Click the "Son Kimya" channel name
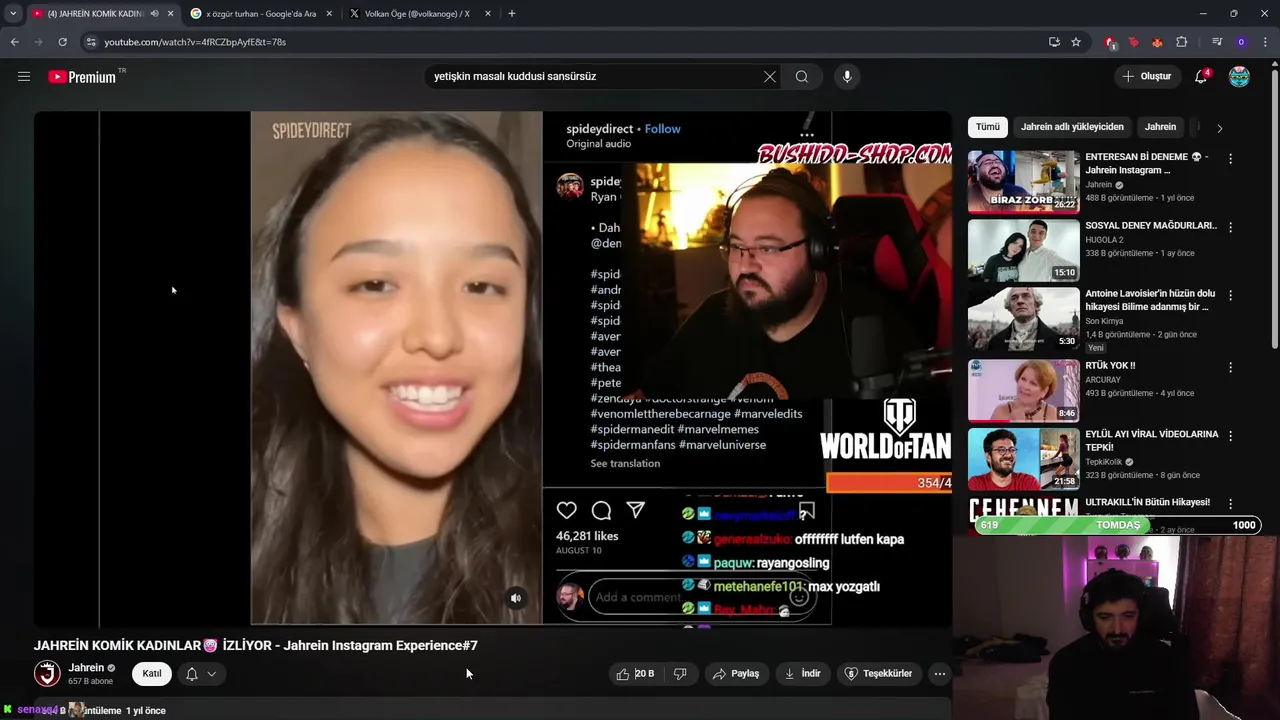The image size is (1280, 720). point(1104,321)
